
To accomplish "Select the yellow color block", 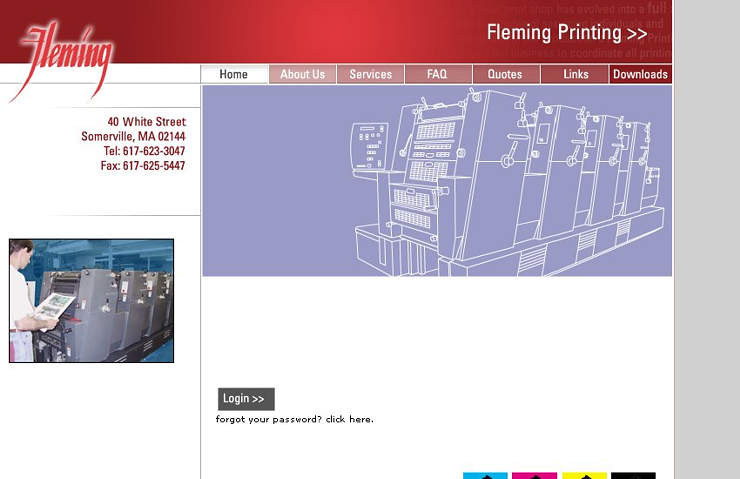I will (584, 475).
